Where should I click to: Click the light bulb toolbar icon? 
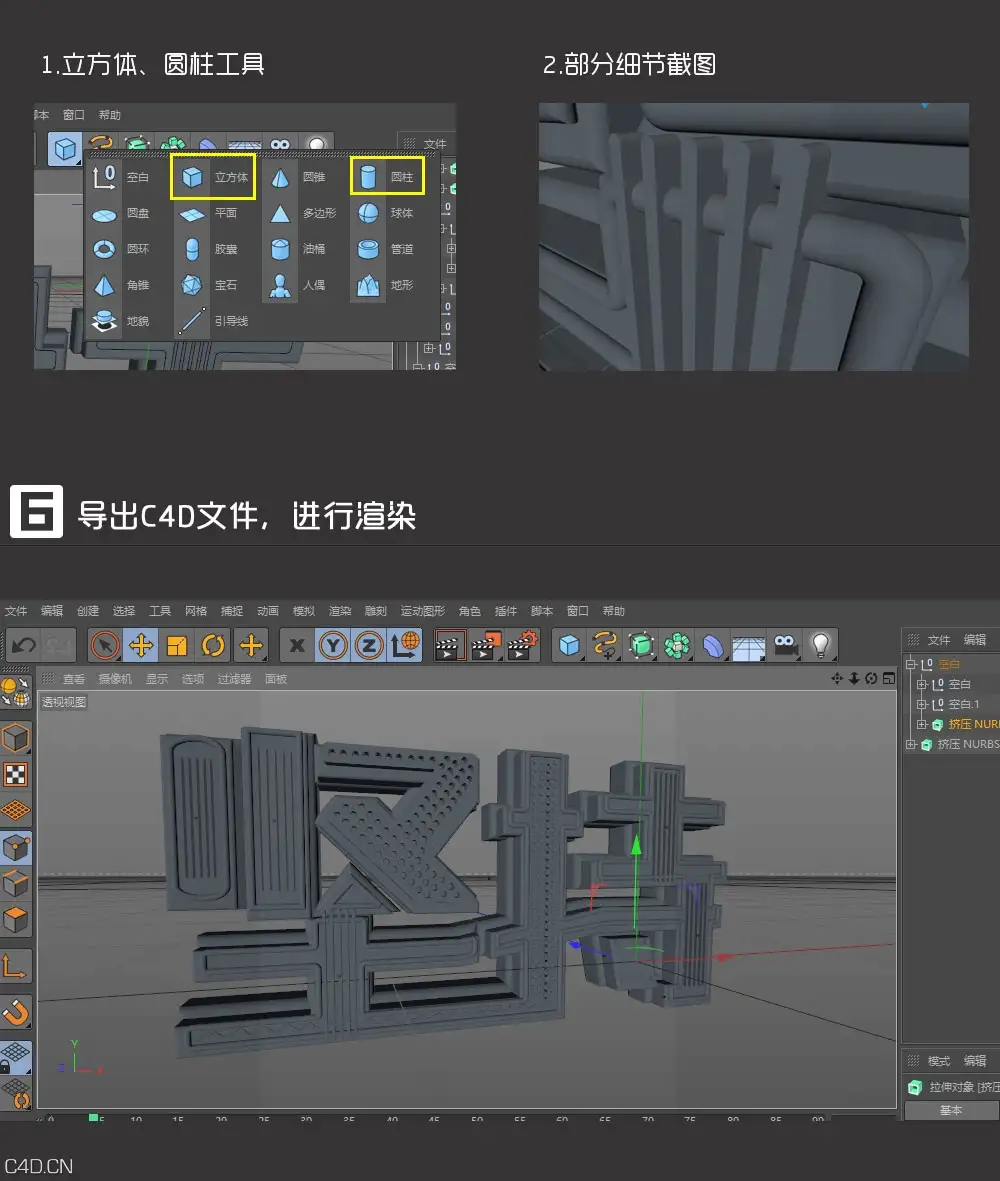click(821, 645)
